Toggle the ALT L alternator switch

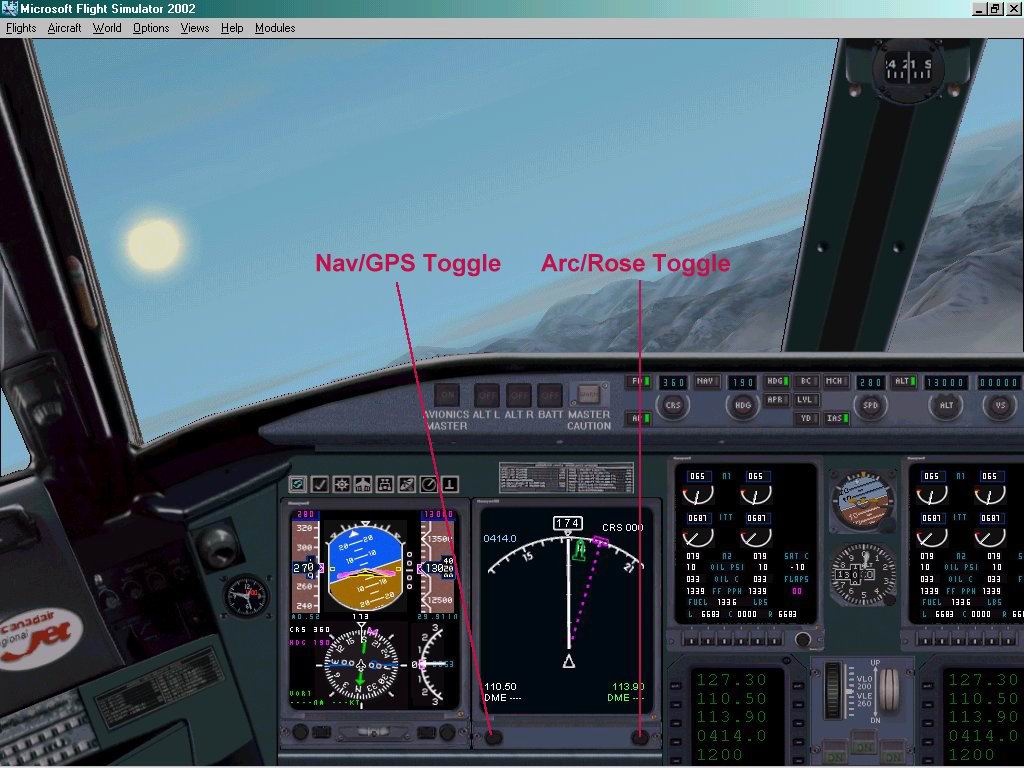[486, 394]
